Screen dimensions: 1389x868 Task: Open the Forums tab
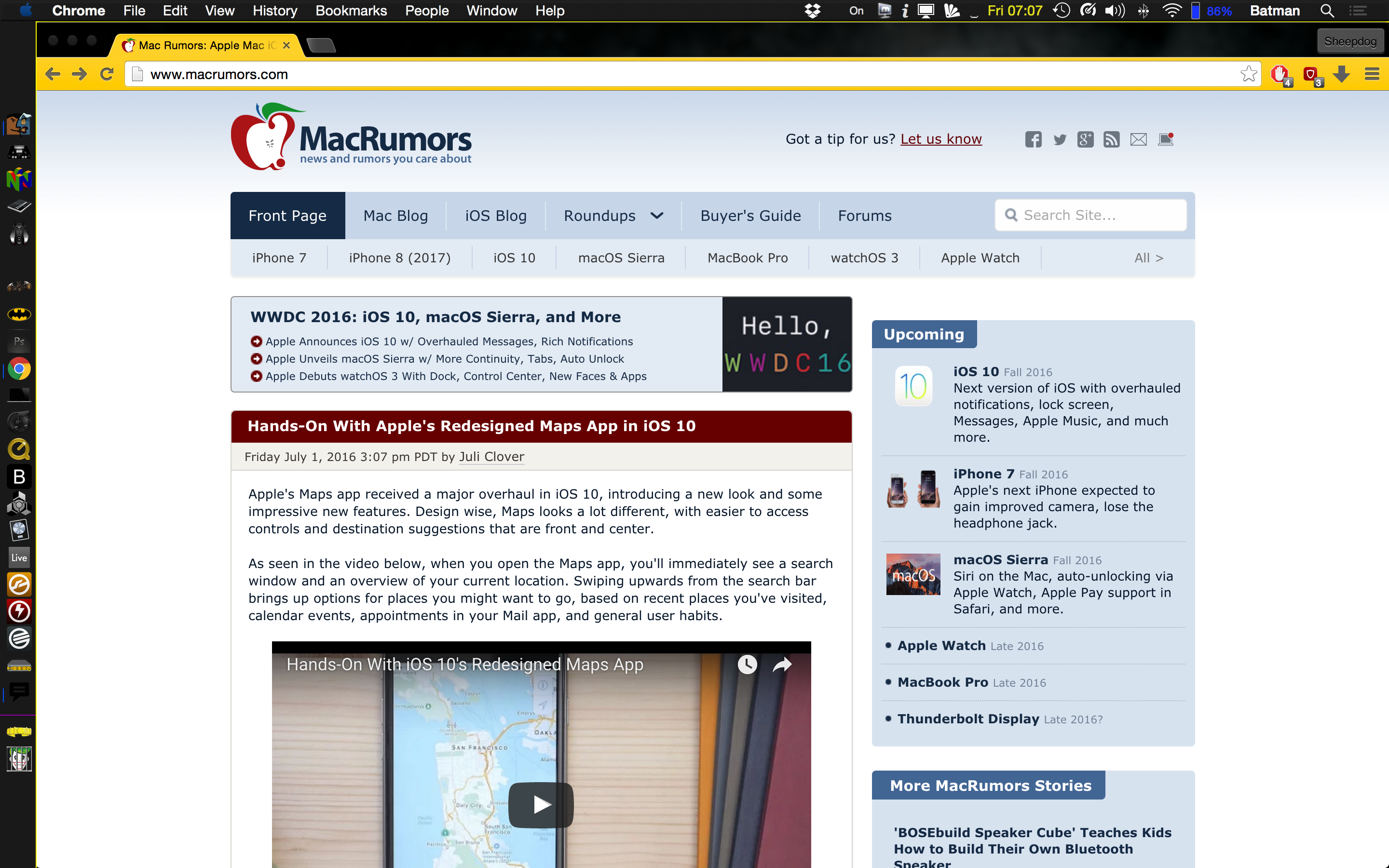(x=864, y=216)
